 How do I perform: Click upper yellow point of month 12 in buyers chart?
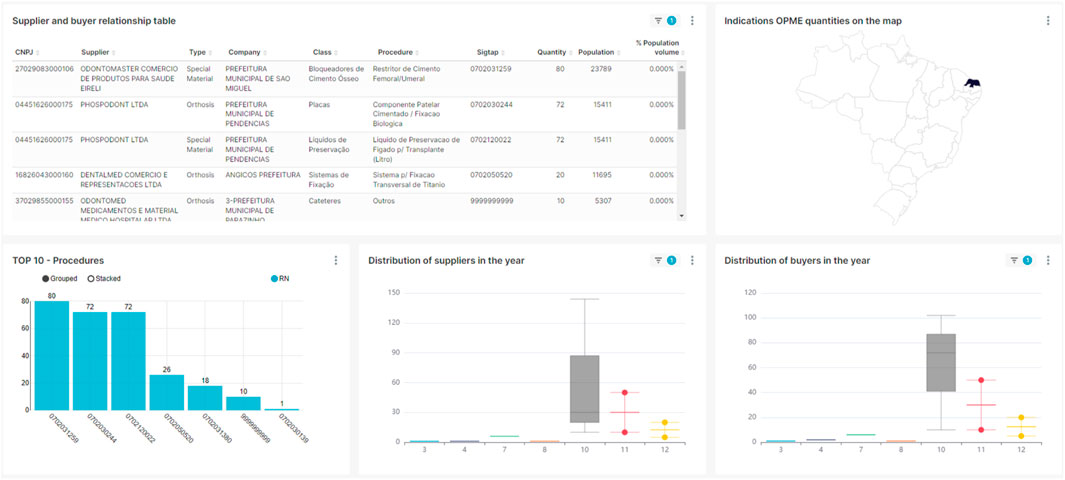[1021, 418]
